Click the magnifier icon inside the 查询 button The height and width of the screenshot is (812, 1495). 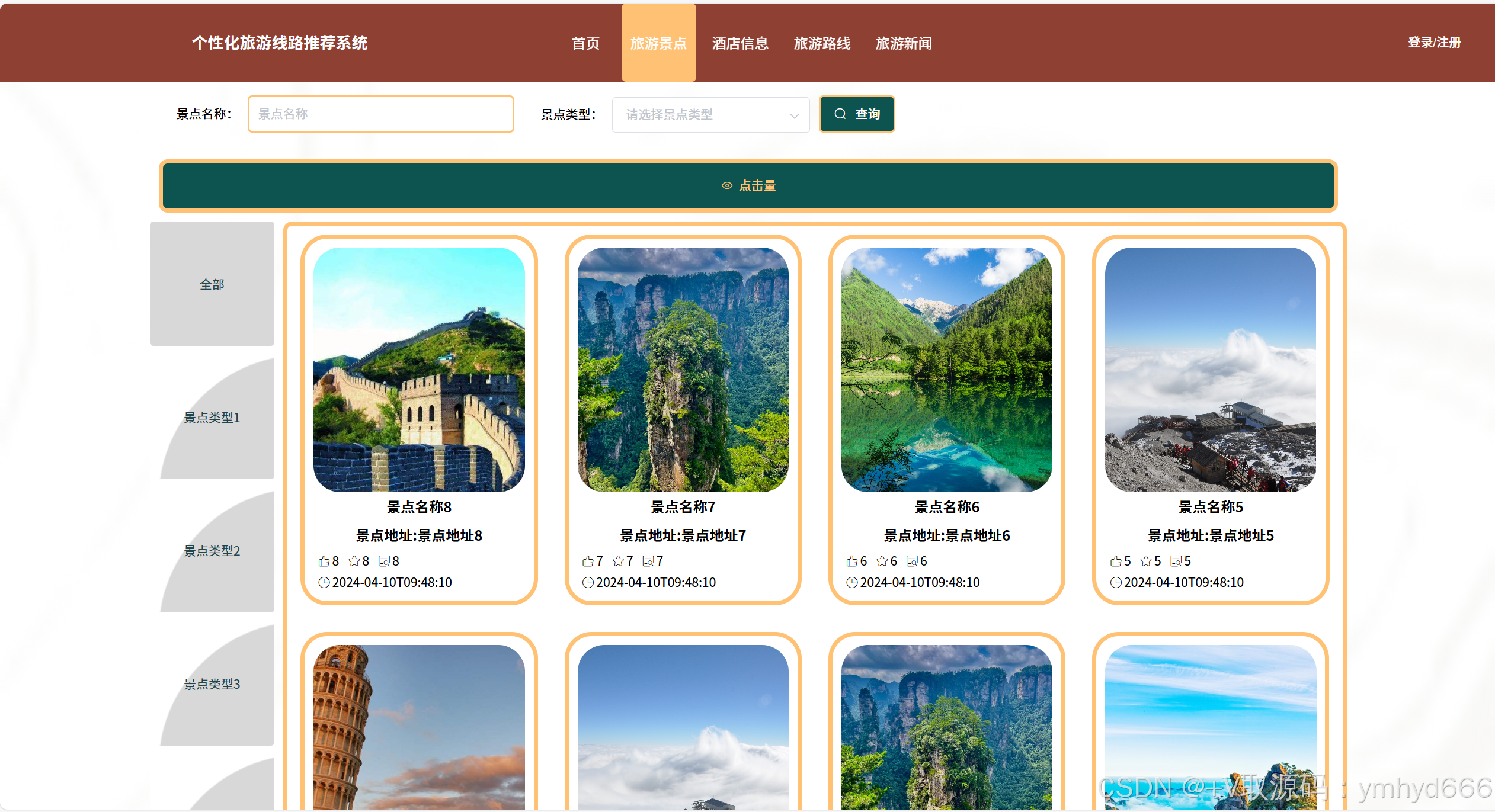(x=840, y=114)
